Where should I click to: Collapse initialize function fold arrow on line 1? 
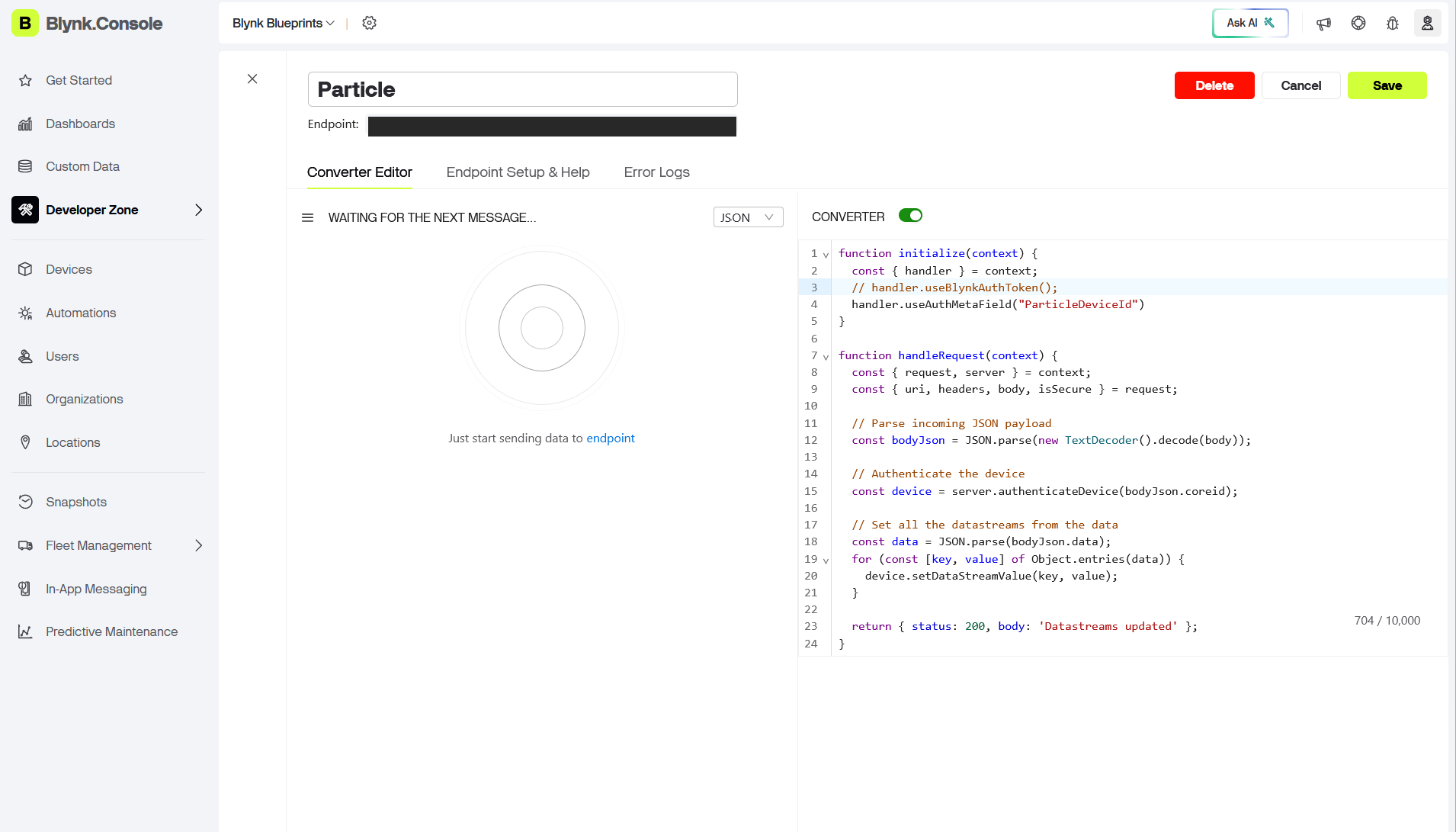(x=826, y=255)
